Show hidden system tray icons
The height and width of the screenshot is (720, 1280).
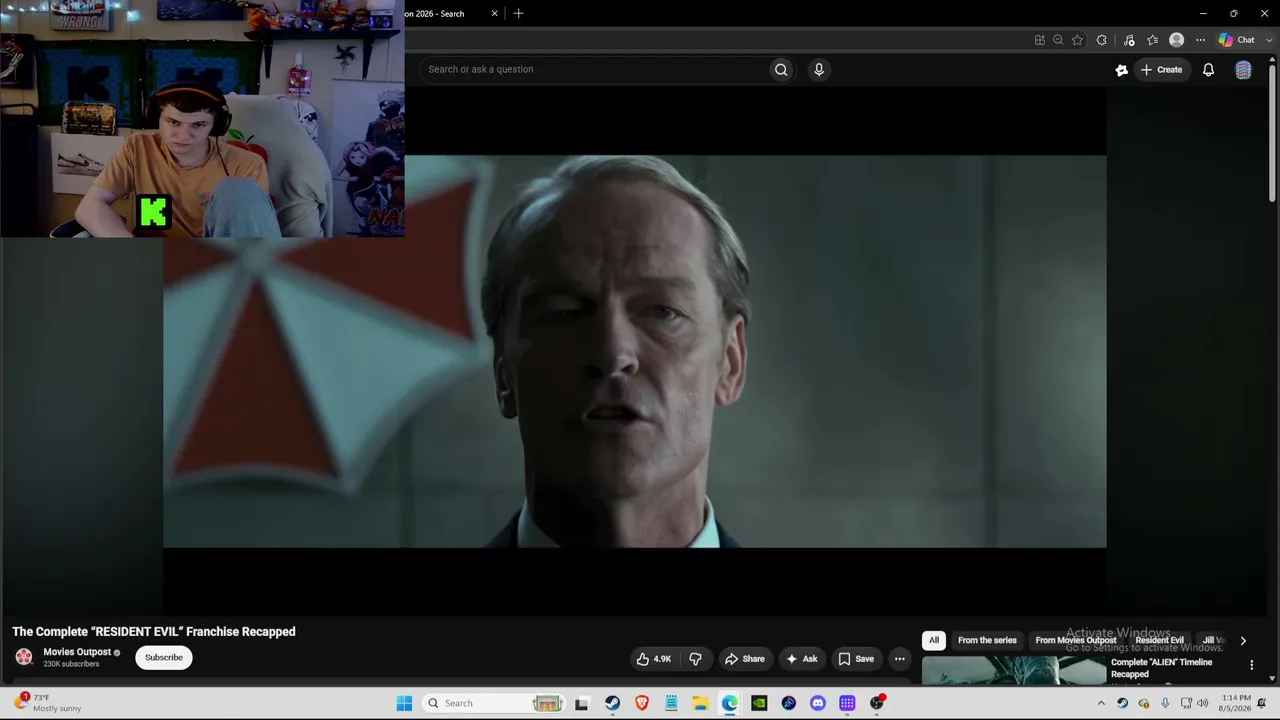[x=1101, y=703]
